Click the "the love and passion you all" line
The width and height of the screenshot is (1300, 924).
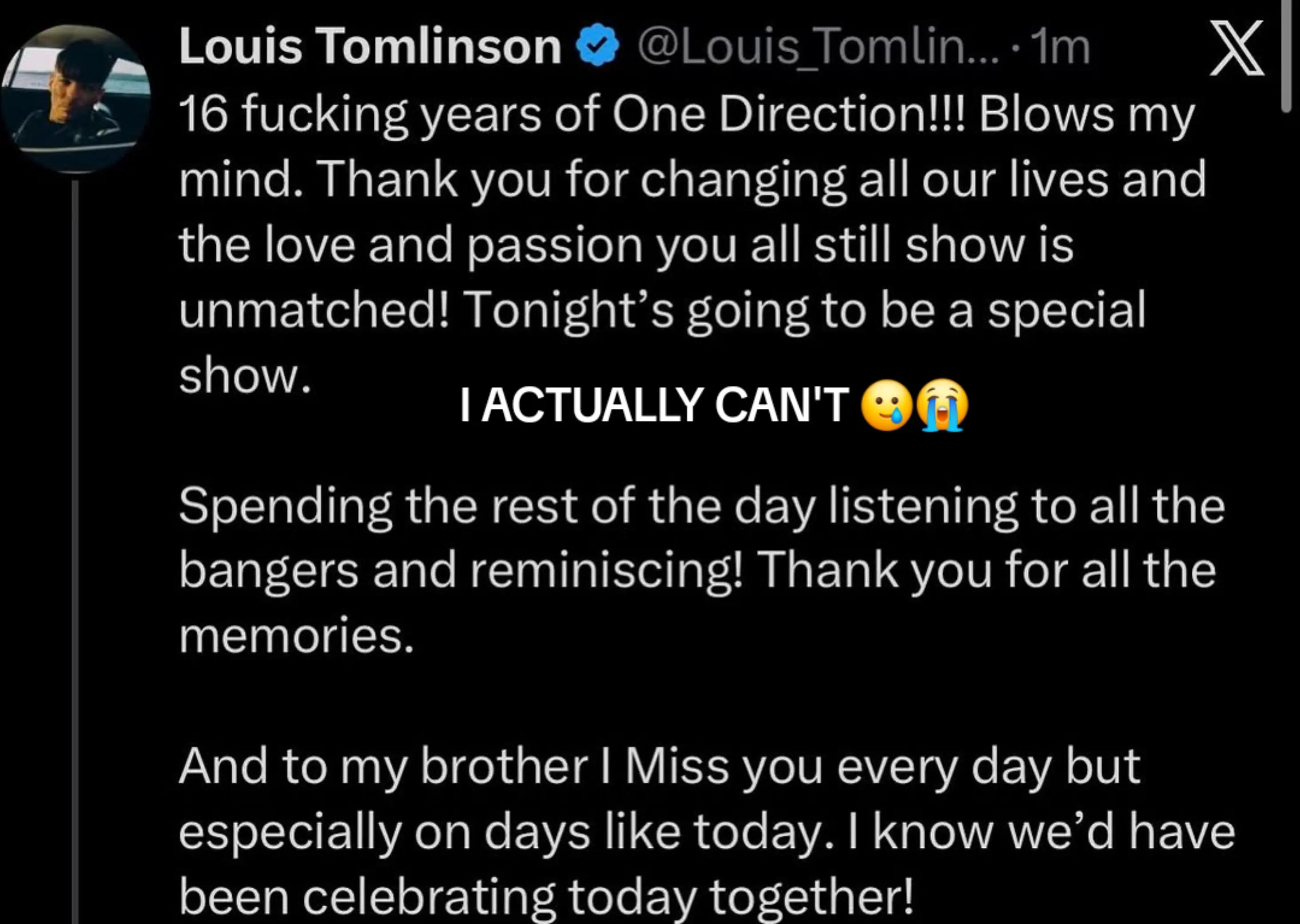492,246
